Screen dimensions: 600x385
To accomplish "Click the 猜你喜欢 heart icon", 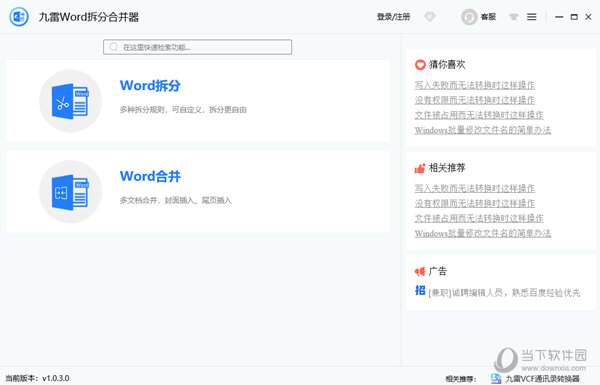I will (x=420, y=65).
